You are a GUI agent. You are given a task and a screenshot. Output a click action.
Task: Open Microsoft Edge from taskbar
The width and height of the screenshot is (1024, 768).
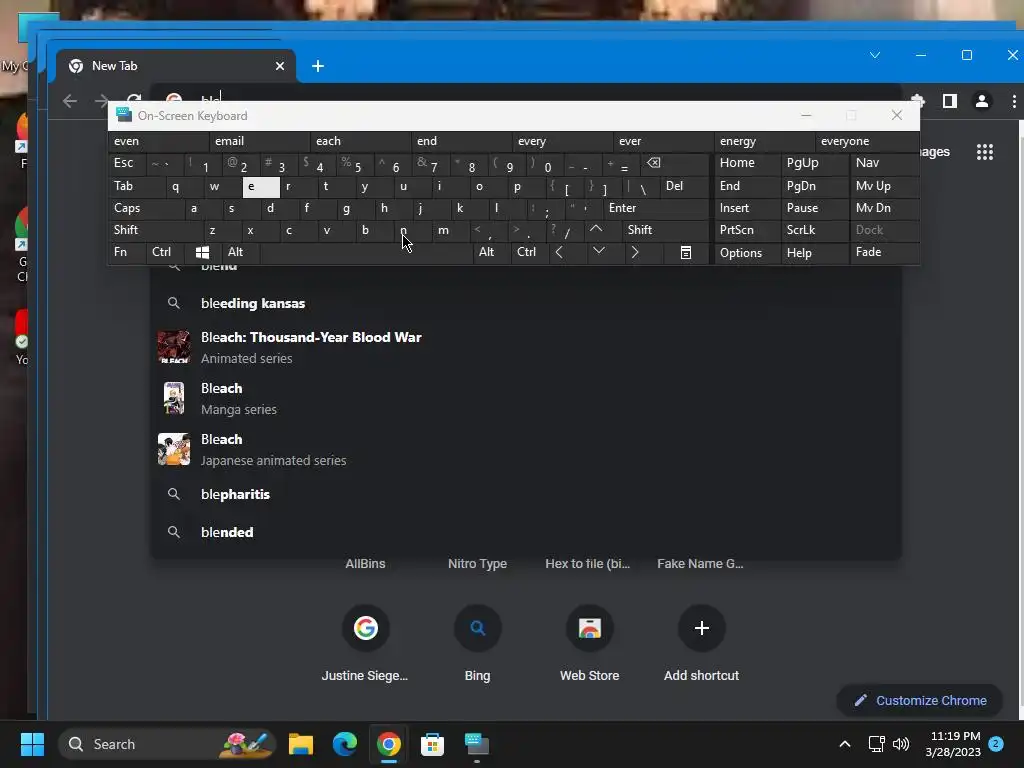point(345,744)
